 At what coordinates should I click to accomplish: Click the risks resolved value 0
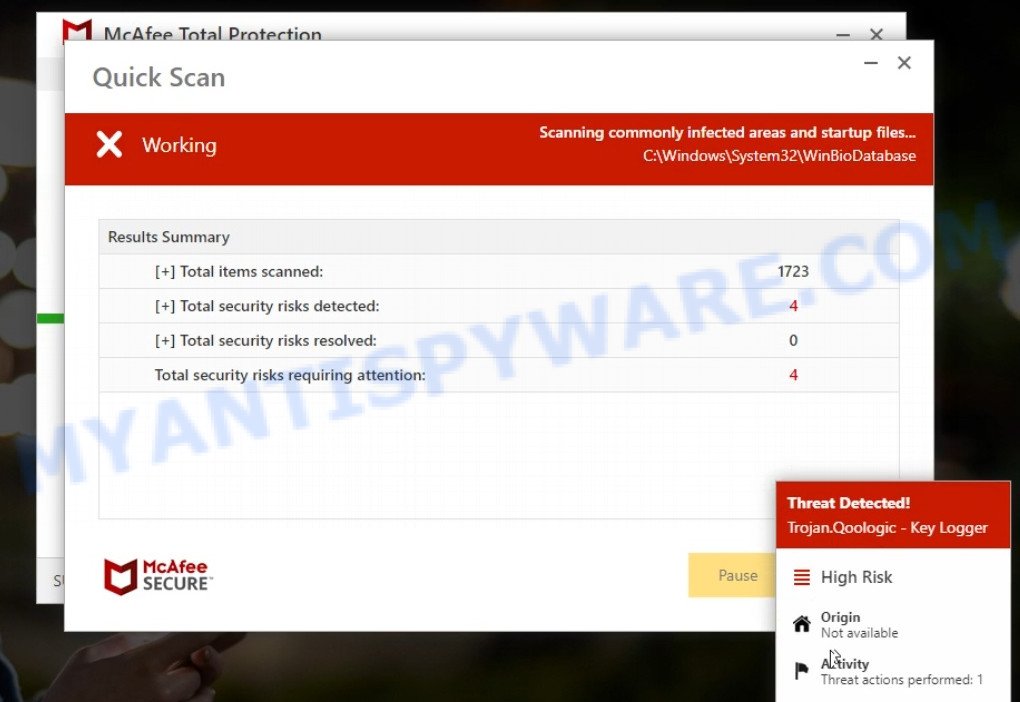pos(793,340)
